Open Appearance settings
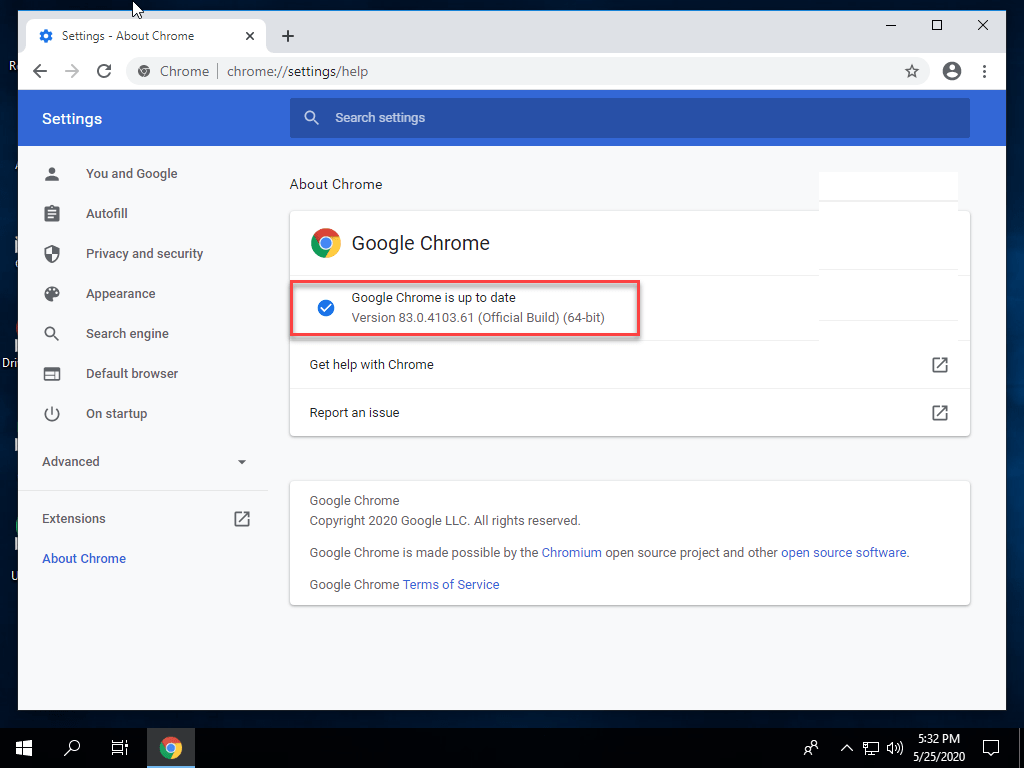 120,294
